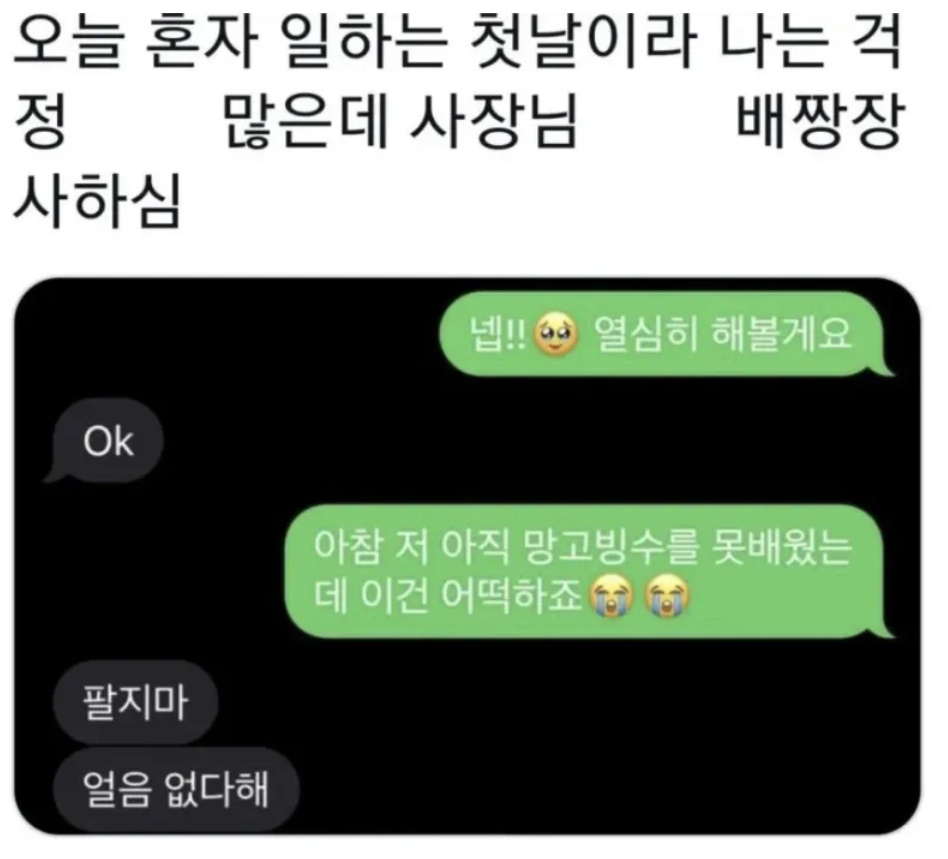Click the second crying emoji

click(x=667, y=596)
